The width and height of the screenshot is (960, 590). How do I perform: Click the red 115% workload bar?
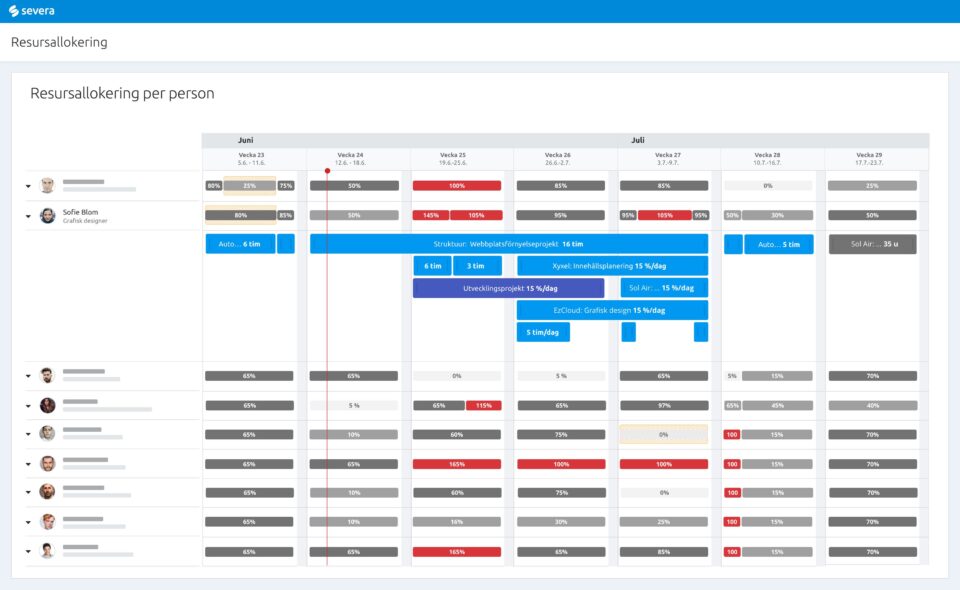click(483, 405)
